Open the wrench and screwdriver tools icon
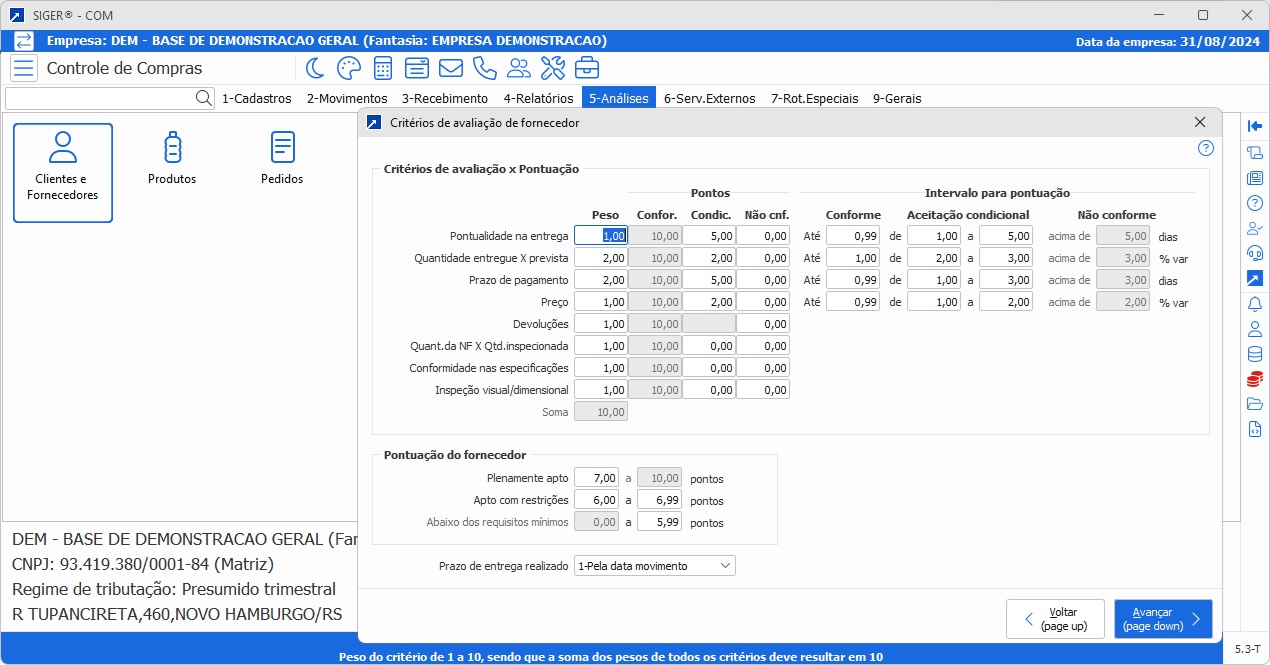This screenshot has height=665, width=1270. pos(552,68)
